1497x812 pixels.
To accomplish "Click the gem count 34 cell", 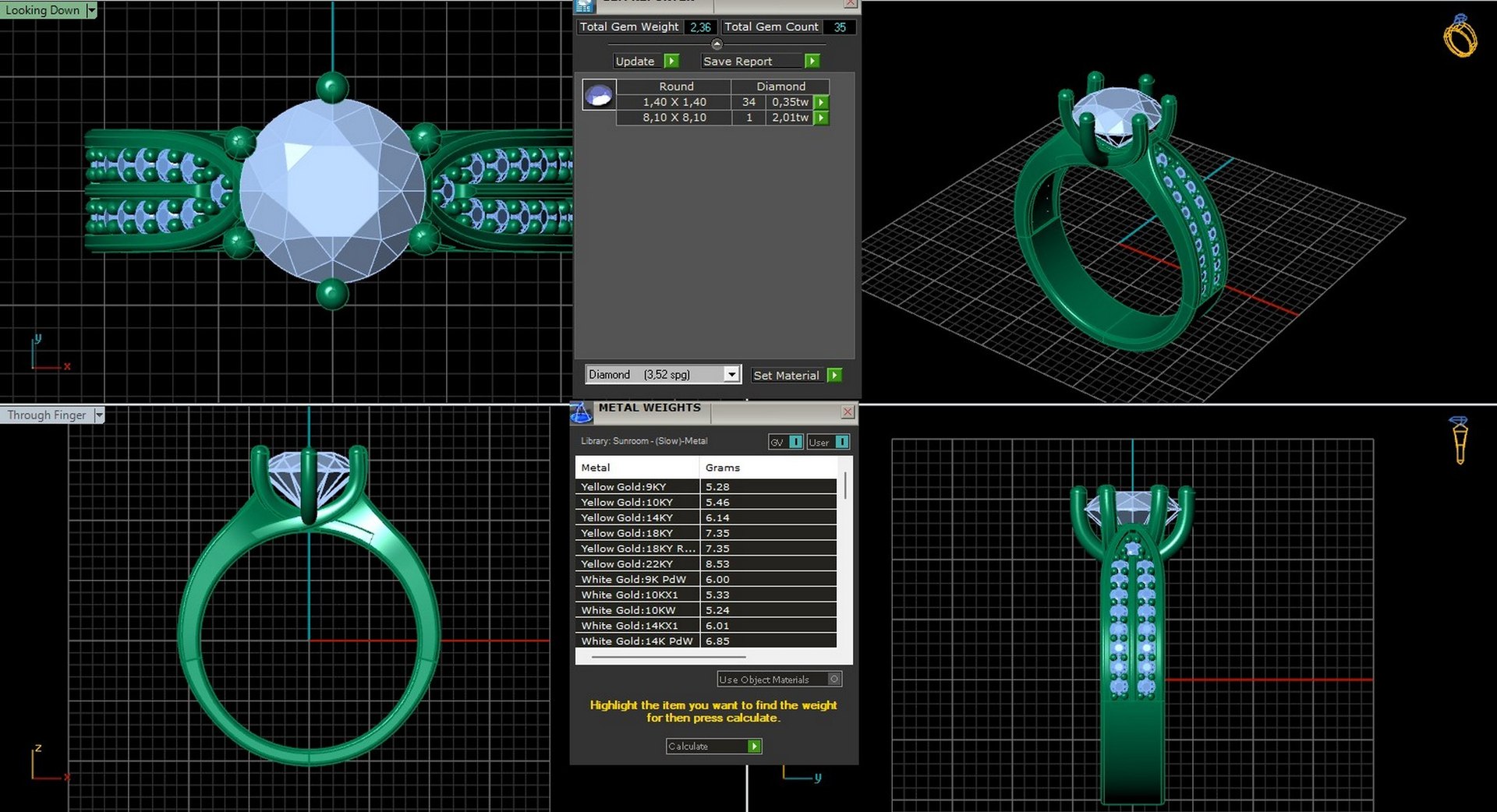I will point(748,102).
